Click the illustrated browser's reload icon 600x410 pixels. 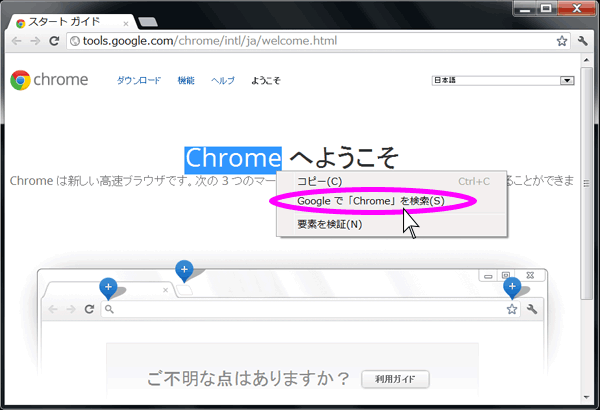pos(89,309)
